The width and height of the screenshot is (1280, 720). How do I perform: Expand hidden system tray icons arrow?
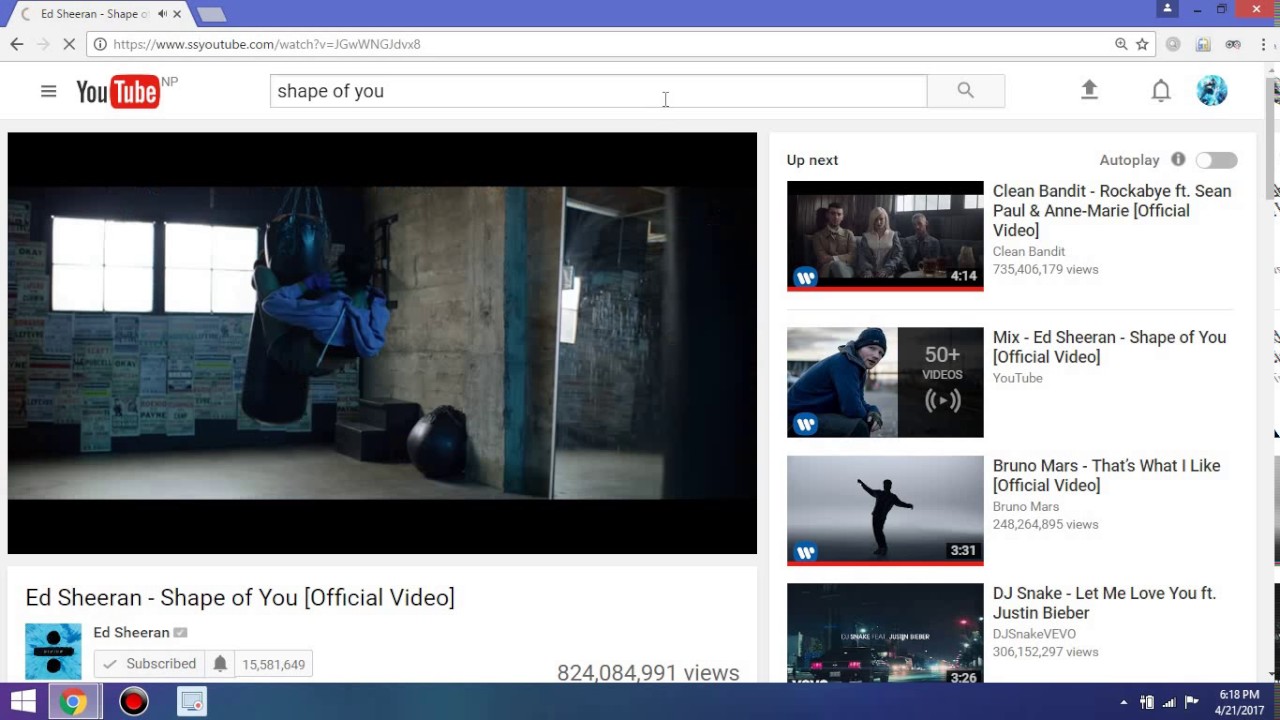click(1123, 702)
